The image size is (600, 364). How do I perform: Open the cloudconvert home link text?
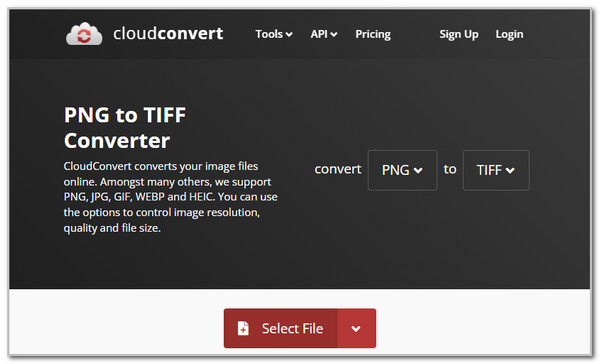168,34
